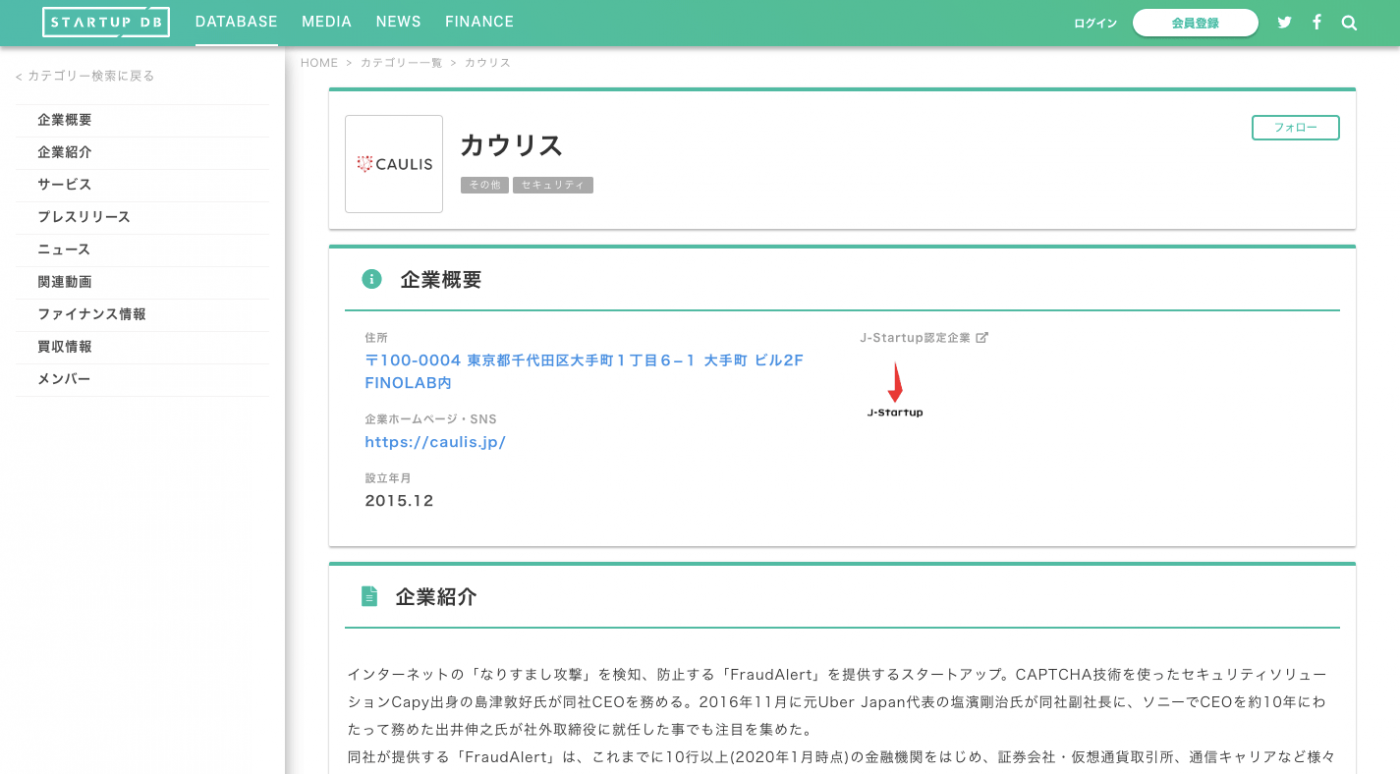Viewport: 1400px width, 774px height.
Task: Click the J-Startup logo image
Action: point(895,390)
